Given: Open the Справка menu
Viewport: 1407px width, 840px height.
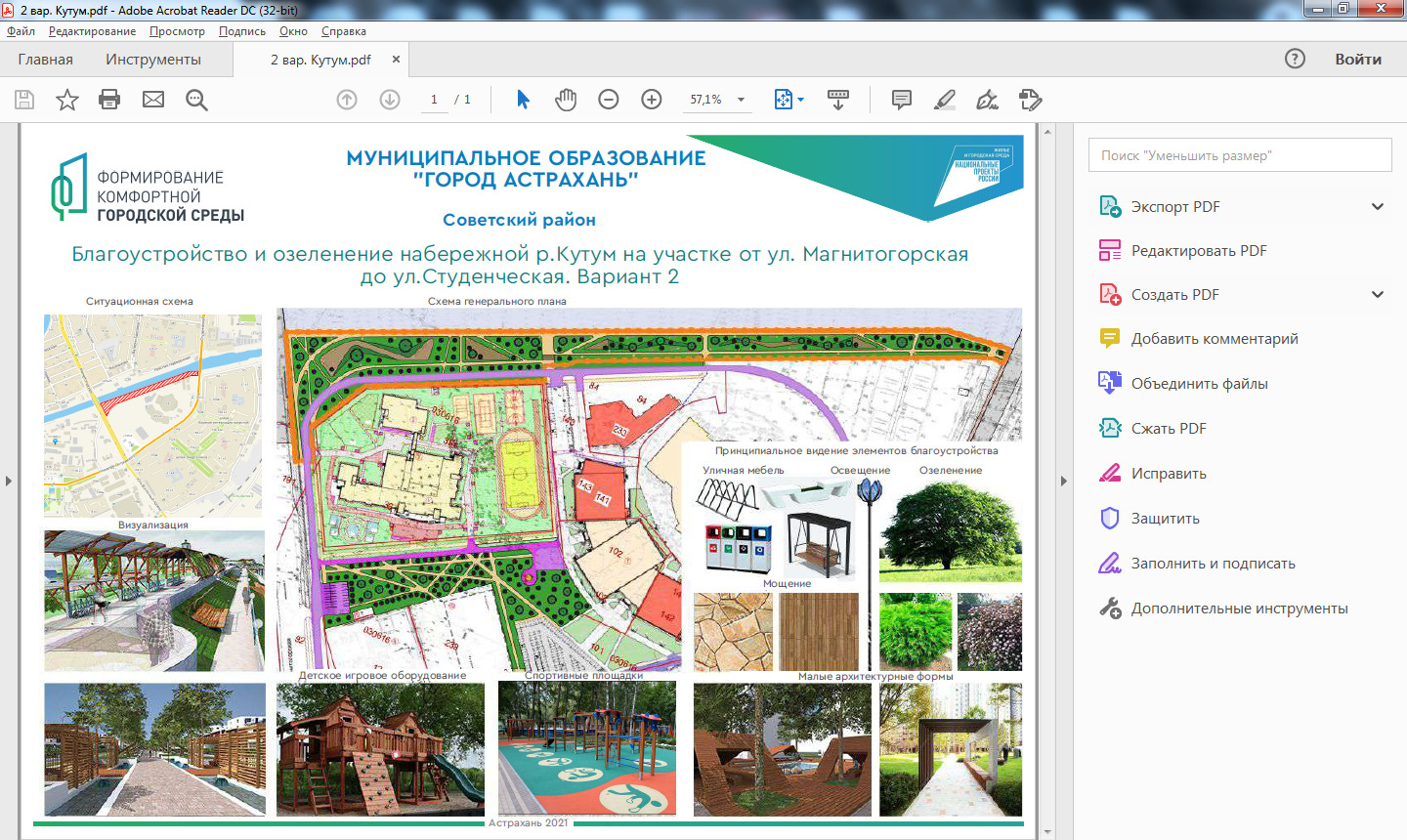Looking at the screenshot, I should pyautogui.click(x=344, y=31).
